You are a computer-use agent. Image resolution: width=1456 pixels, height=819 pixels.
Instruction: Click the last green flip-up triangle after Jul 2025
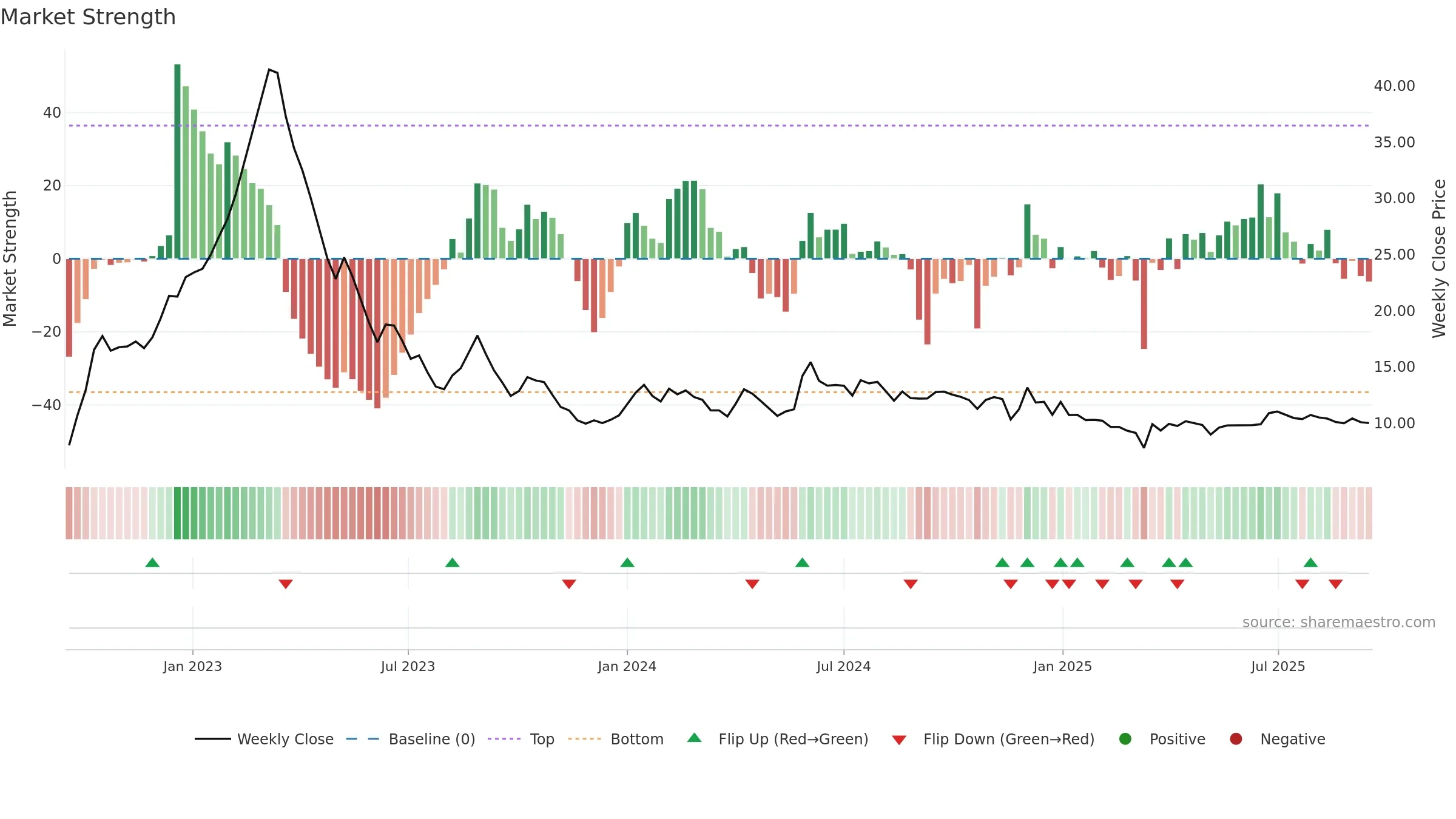pyautogui.click(x=1310, y=562)
